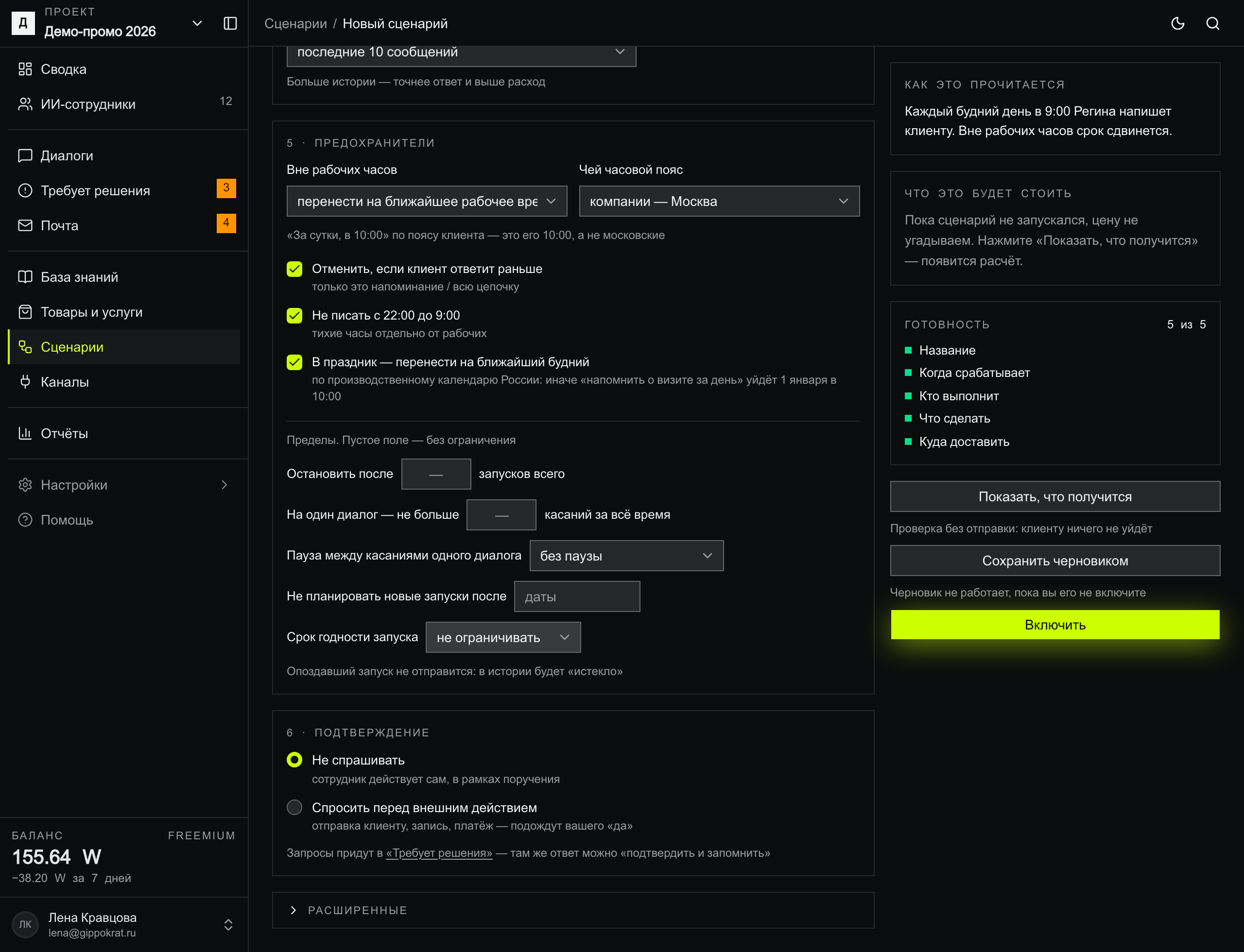
Task: Expand the Расширенные section
Action: [573, 910]
